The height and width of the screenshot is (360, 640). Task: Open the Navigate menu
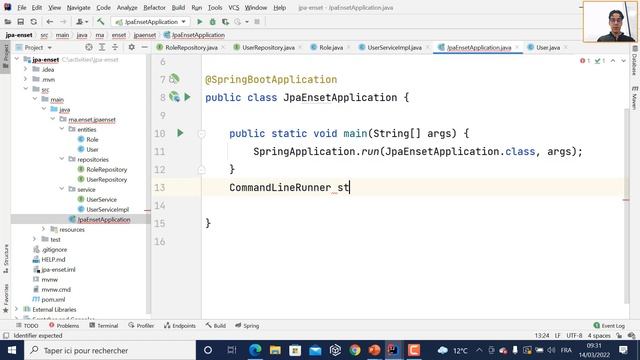pyautogui.click(x=78, y=7)
